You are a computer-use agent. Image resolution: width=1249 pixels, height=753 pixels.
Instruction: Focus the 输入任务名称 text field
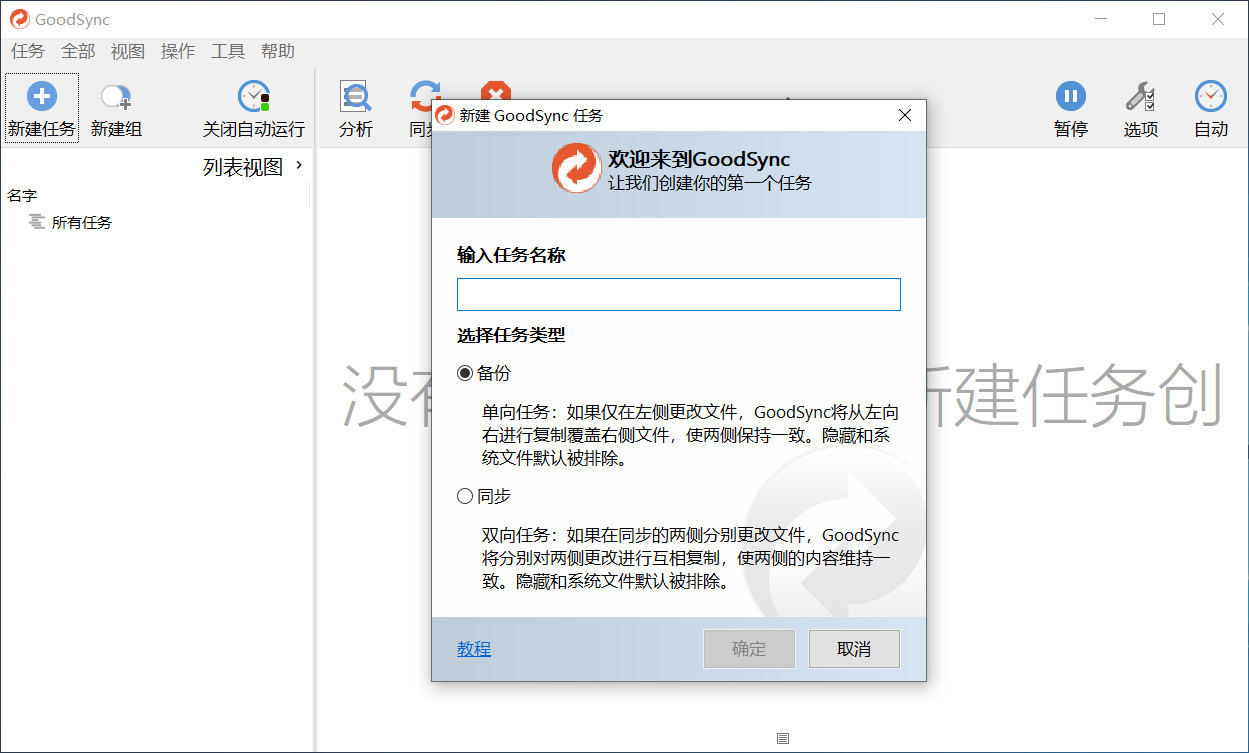click(x=679, y=294)
